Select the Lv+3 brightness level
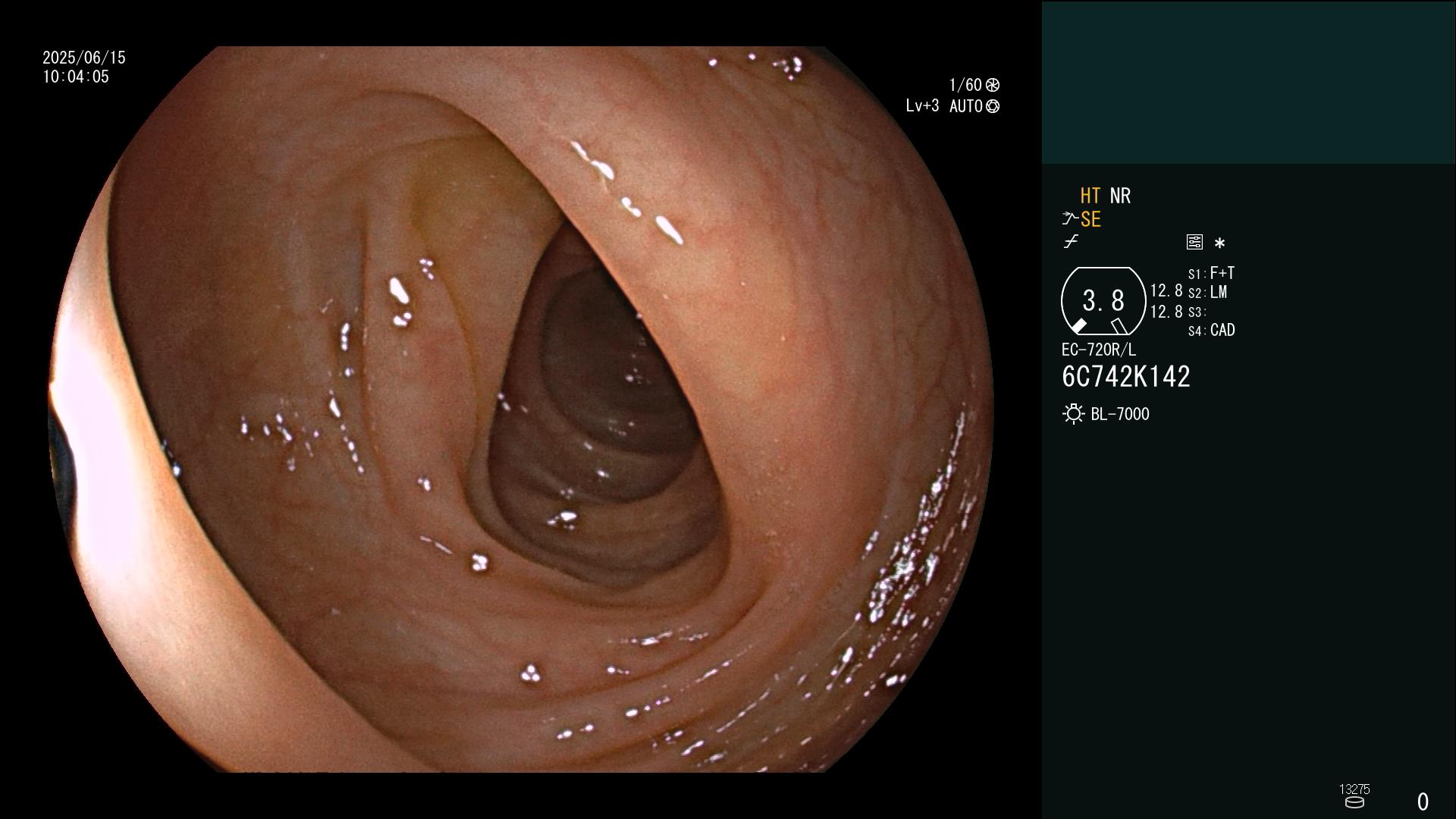The image size is (1456, 819). point(922,106)
